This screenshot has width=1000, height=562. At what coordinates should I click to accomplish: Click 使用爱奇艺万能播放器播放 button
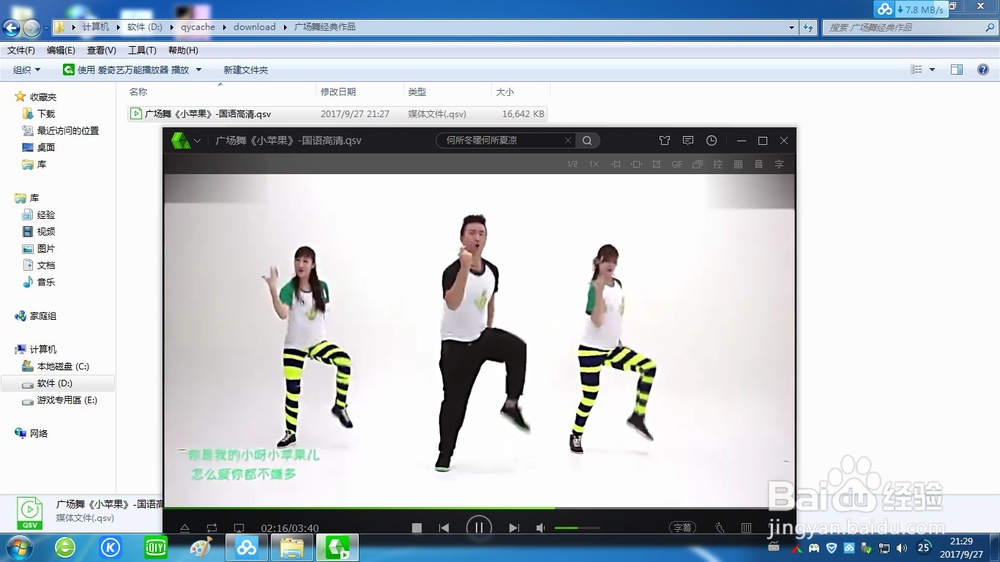[x=126, y=70]
